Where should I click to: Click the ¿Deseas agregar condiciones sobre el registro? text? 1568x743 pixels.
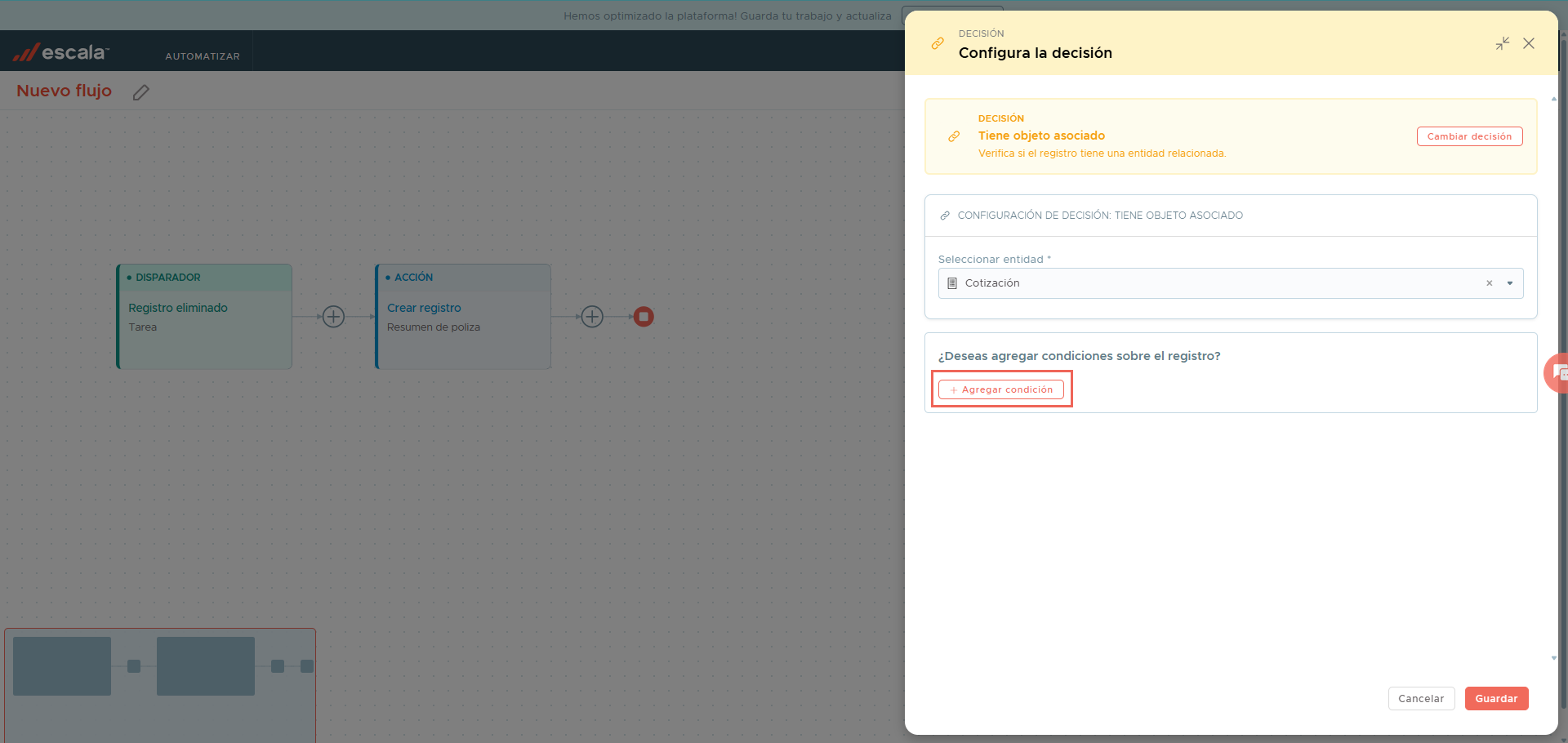1079,356
